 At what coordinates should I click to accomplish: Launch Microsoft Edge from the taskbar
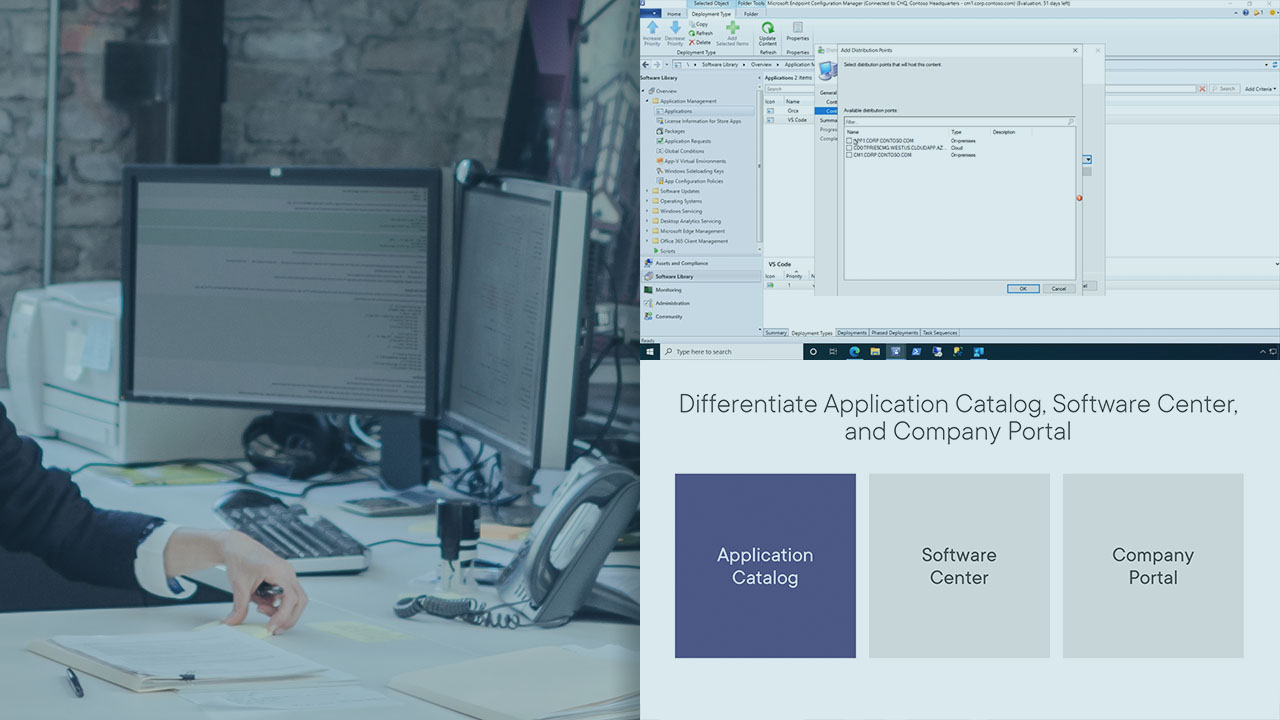(x=855, y=352)
